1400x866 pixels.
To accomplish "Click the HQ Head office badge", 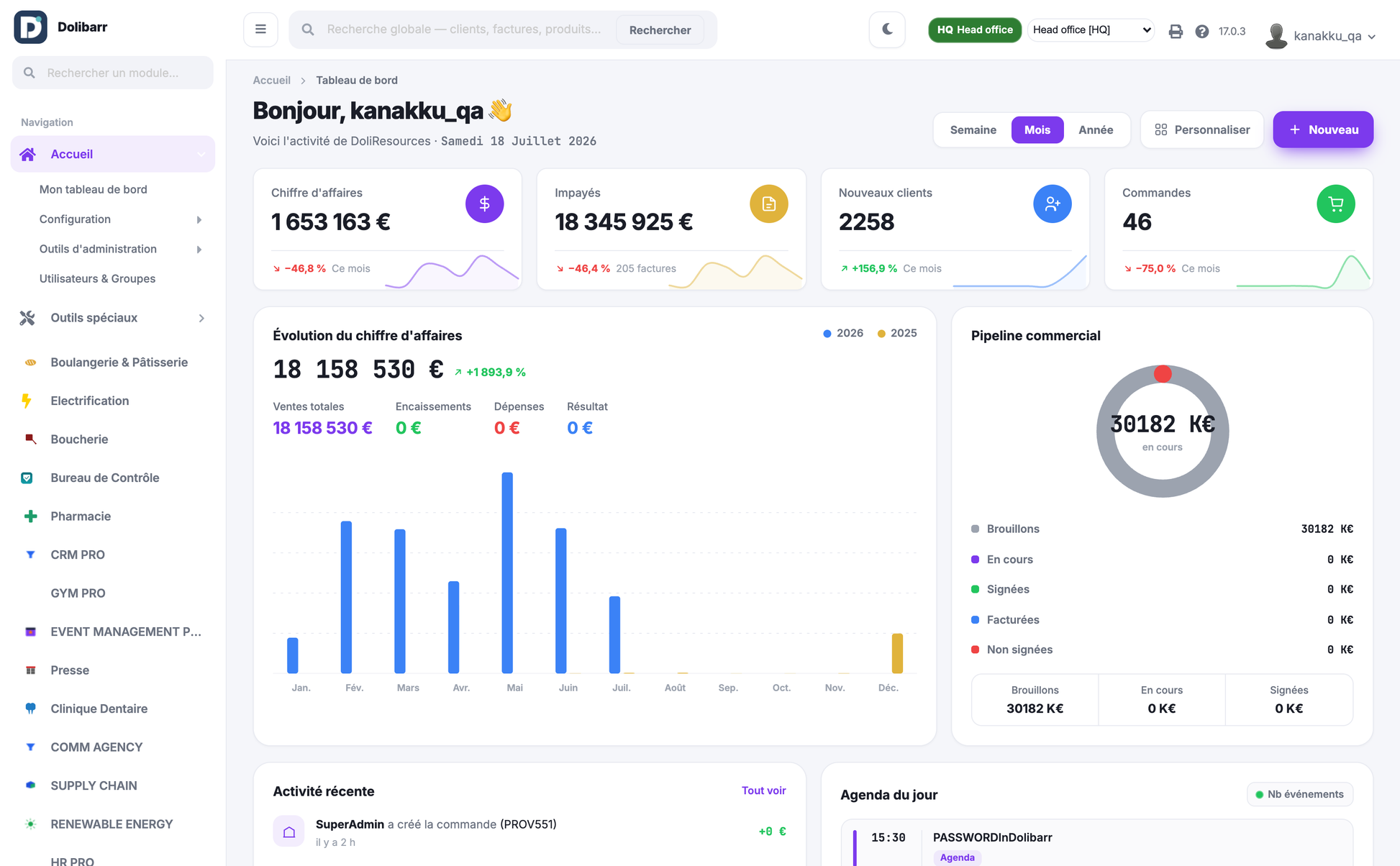I will pos(974,29).
